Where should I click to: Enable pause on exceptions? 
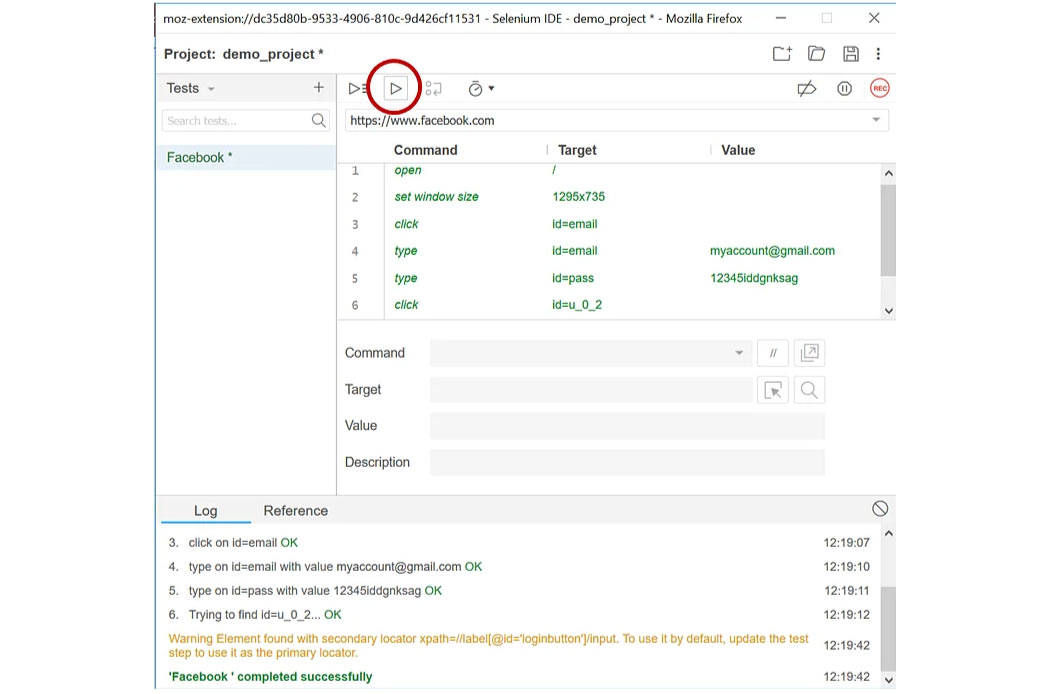[x=844, y=88]
